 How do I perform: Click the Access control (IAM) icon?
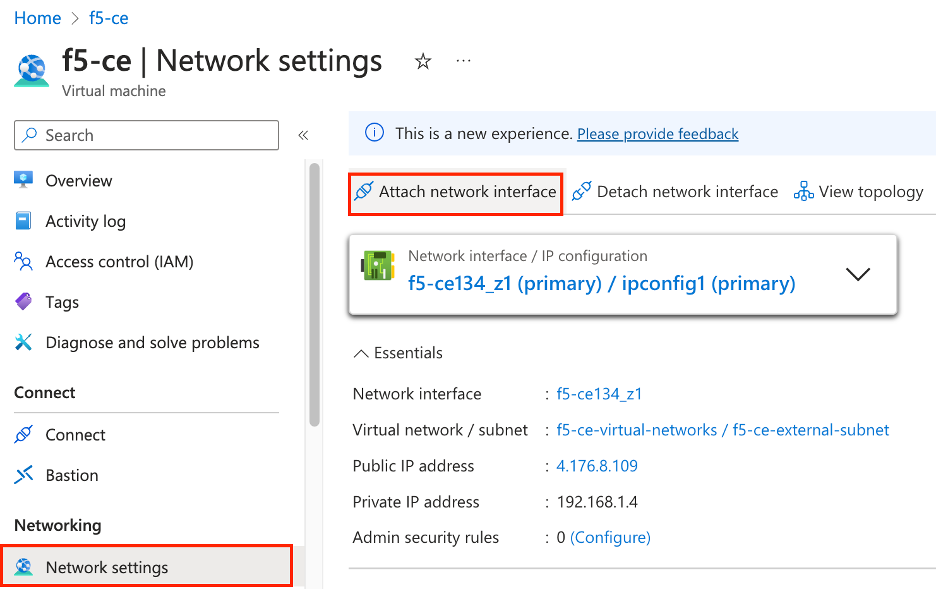(x=24, y=262)
